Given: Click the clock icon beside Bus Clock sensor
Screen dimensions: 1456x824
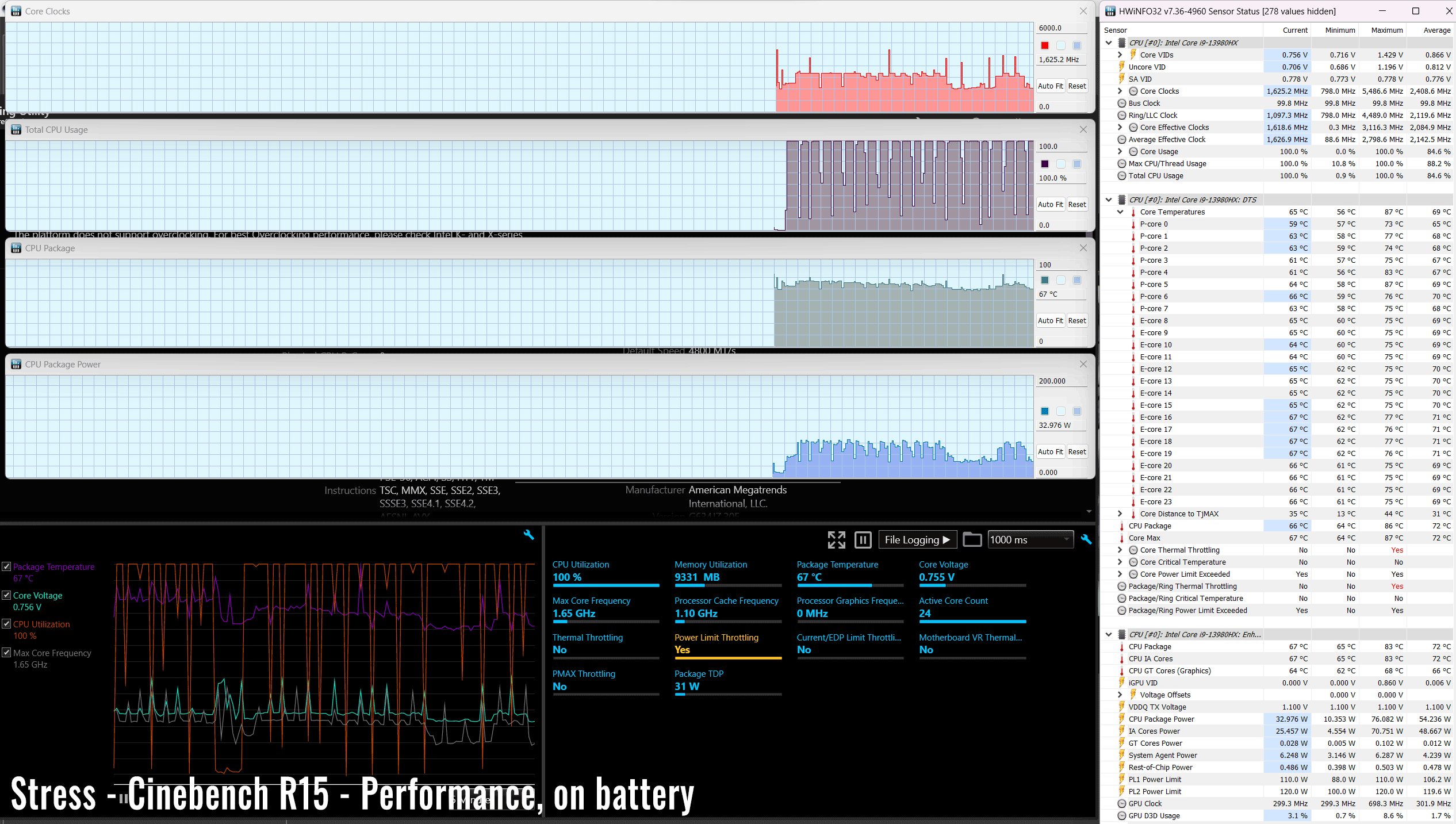Looking at the screenshot, I should coord(1121,103).
